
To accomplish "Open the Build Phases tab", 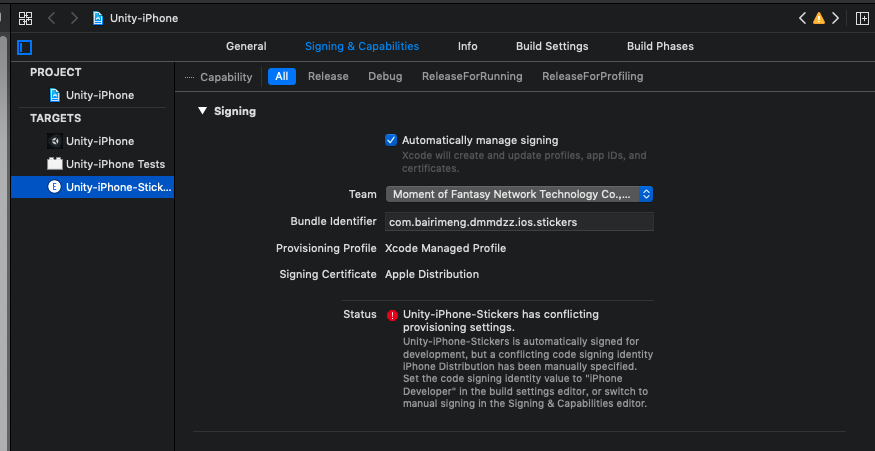I will [660, 46].
